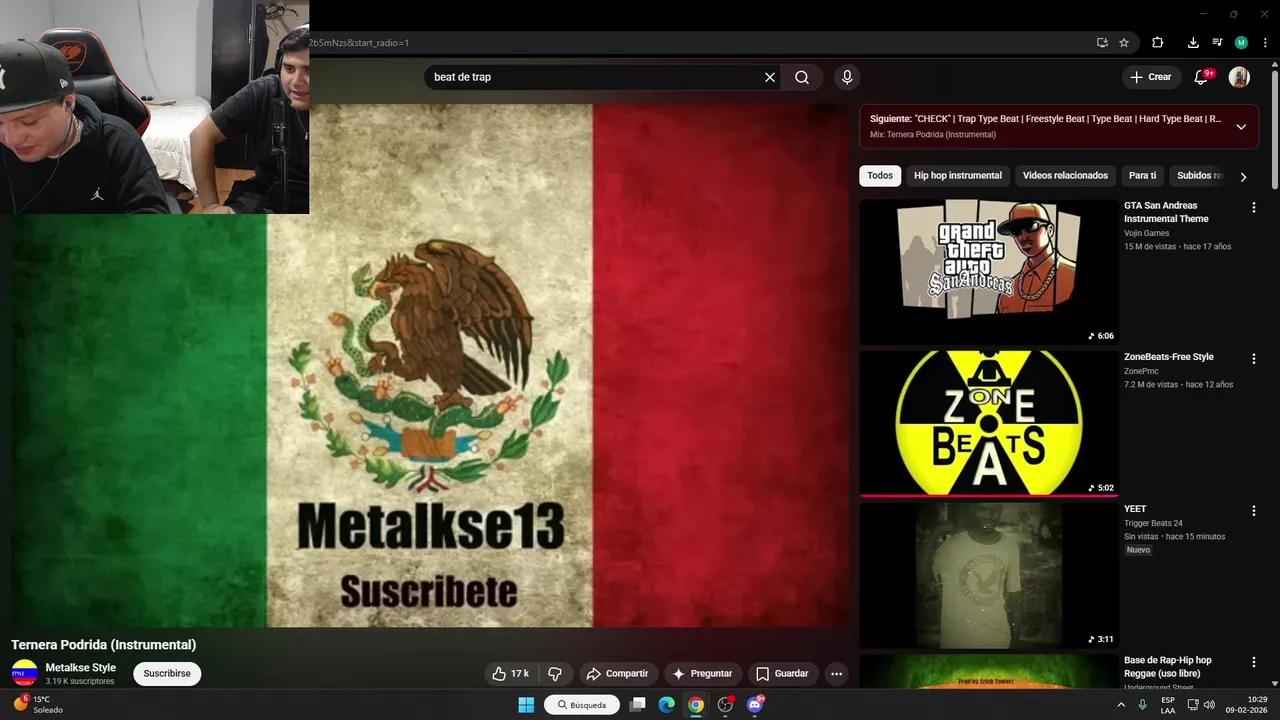Viewport: 1280px width, 720px height.
Task: Open the Vojin Games channel link
Action: (1146, 233)
